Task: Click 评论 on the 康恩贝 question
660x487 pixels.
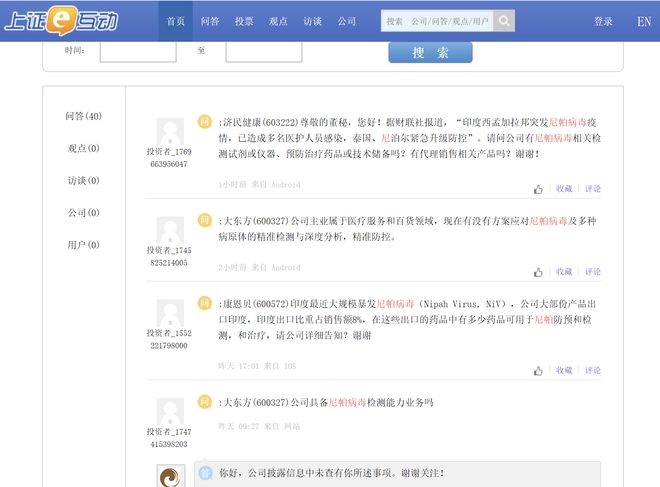Action: 593,370
